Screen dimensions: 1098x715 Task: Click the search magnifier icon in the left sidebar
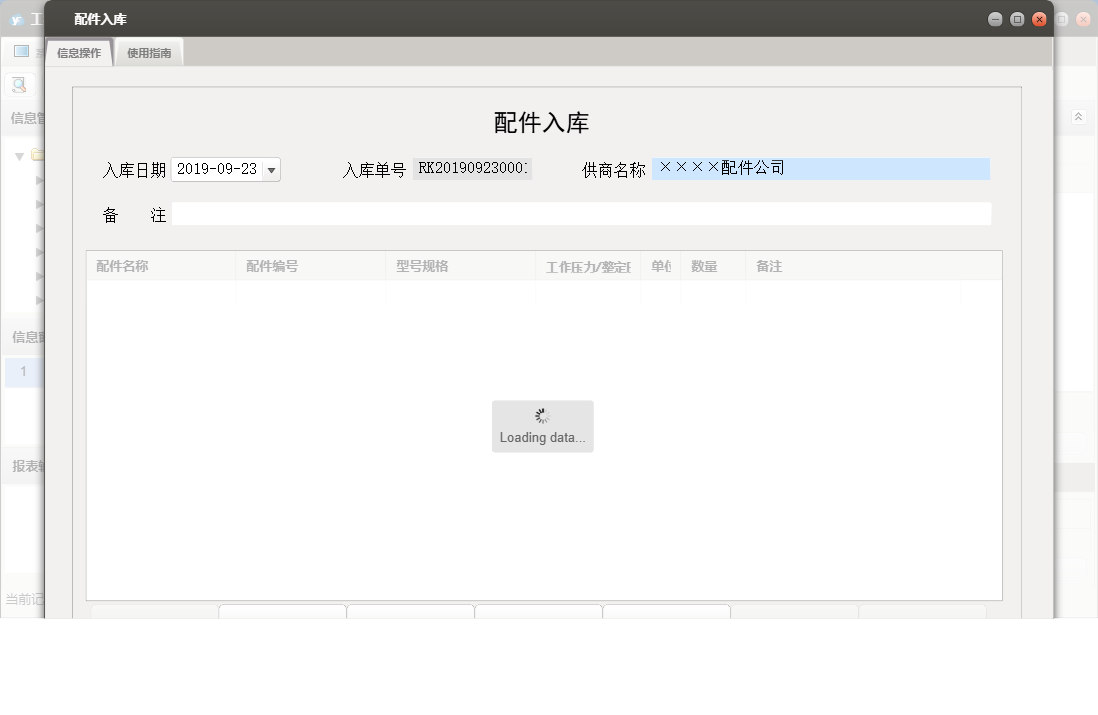18,84
